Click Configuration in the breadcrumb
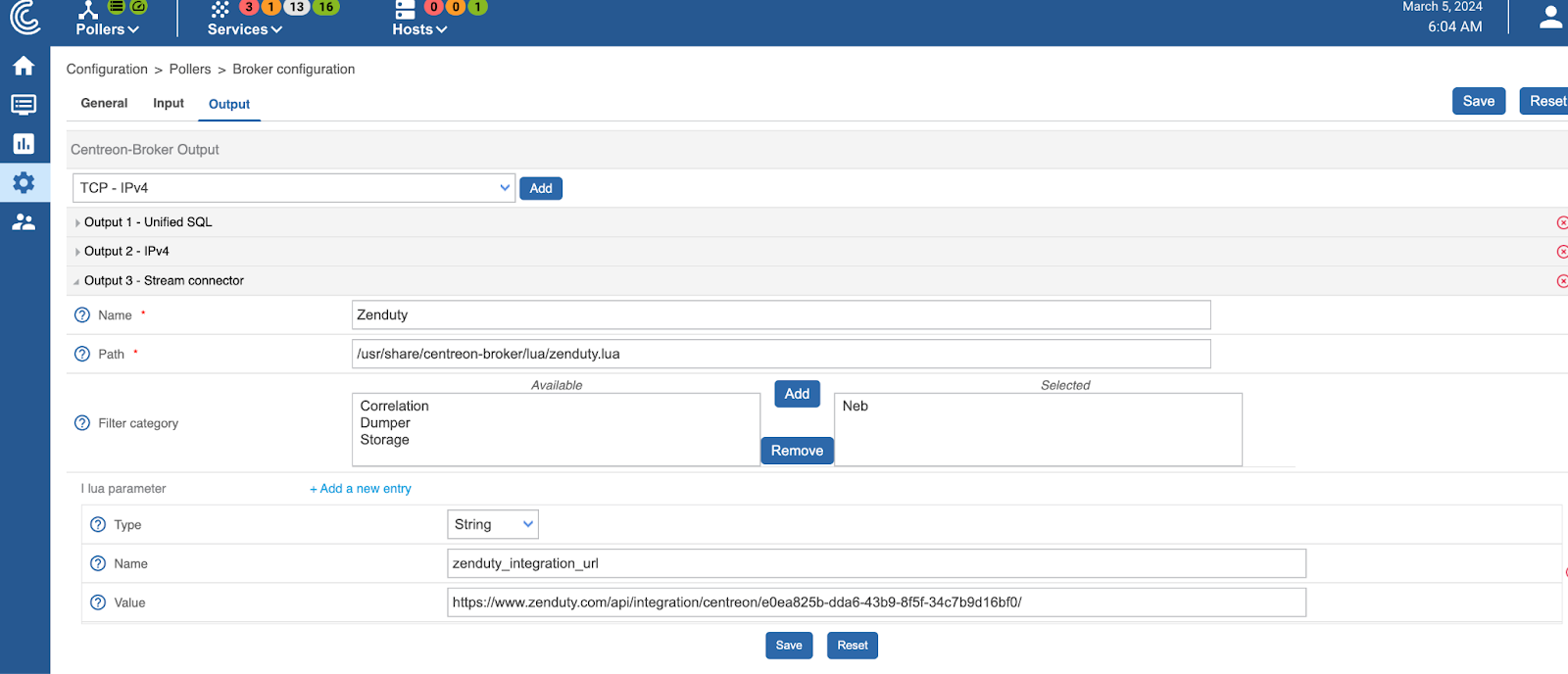Viewport: 1568px width, 674px height. (x=107, y=70)
